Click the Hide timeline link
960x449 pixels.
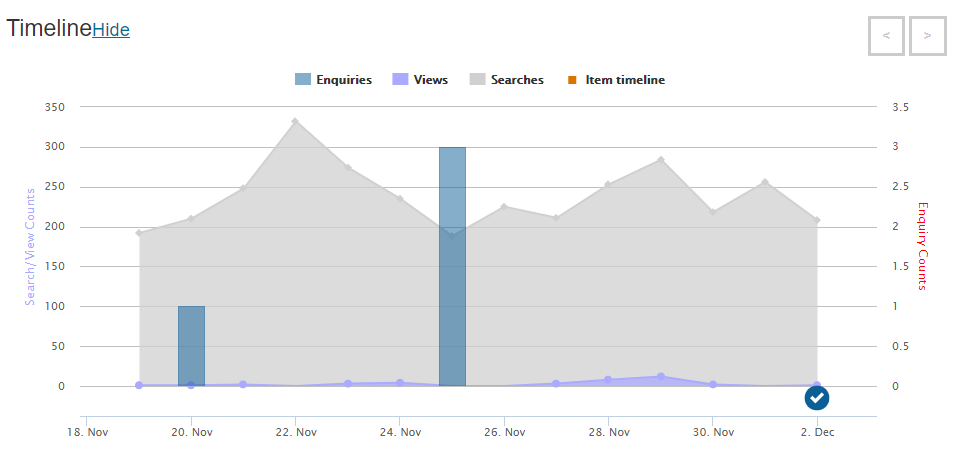(x=111, y=30)
